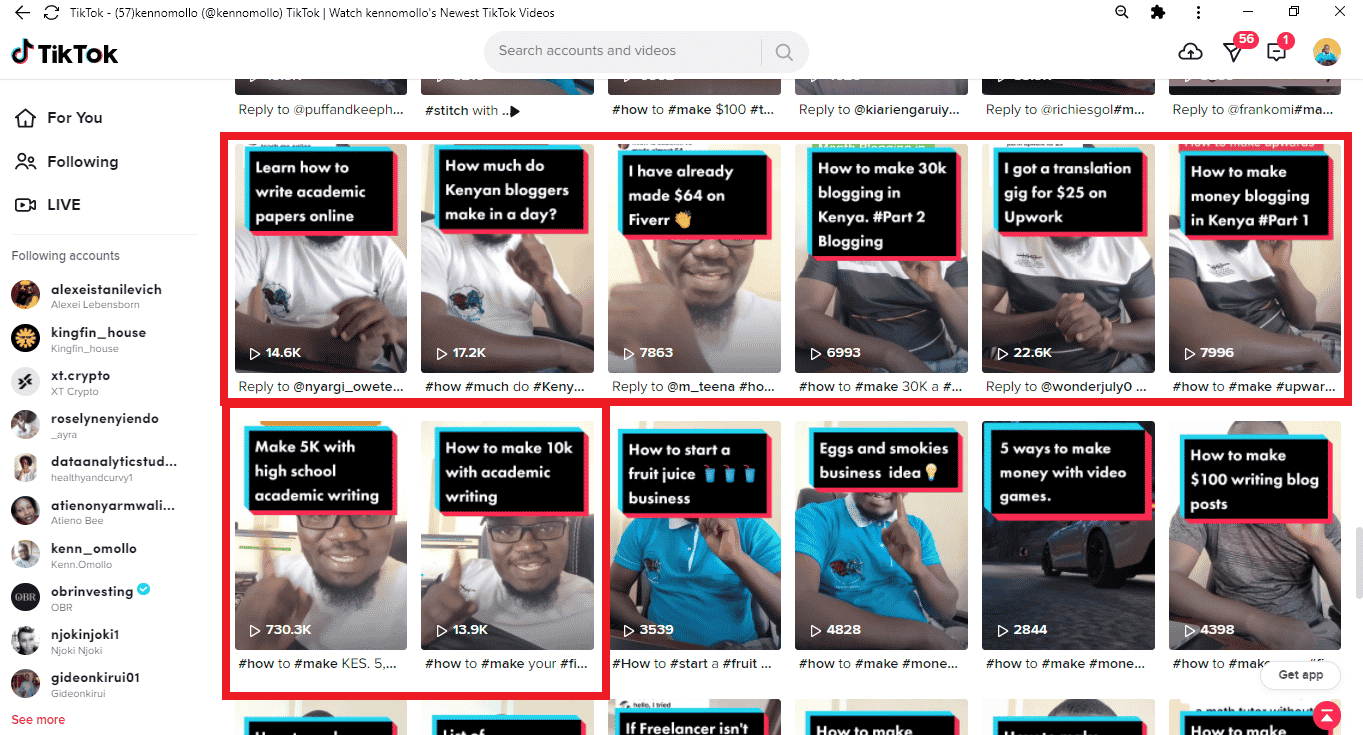This screenshot has width=1363, height=735.
Task: Open video '5 ways to make money with video games'
Action: [1068, 535]
